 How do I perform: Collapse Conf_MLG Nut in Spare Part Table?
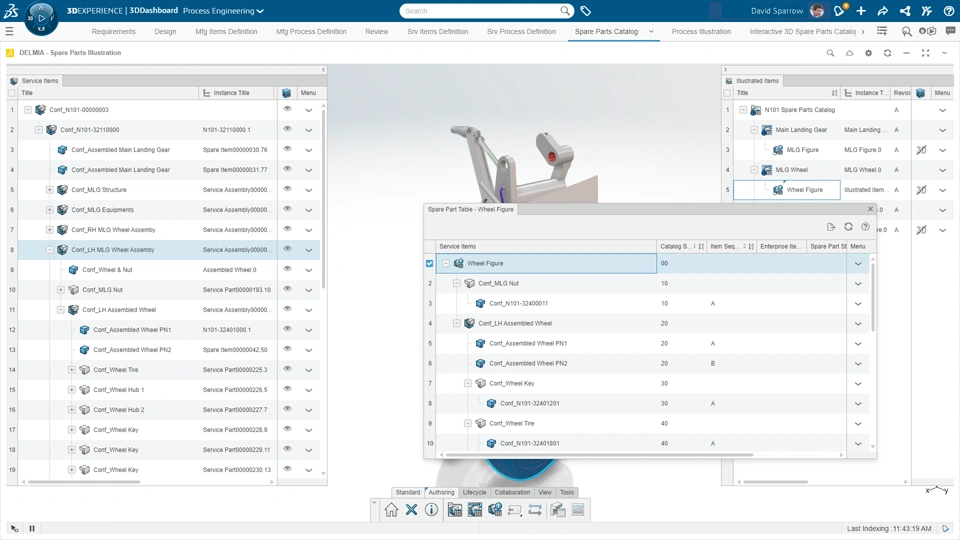click(x=457, y=283)
